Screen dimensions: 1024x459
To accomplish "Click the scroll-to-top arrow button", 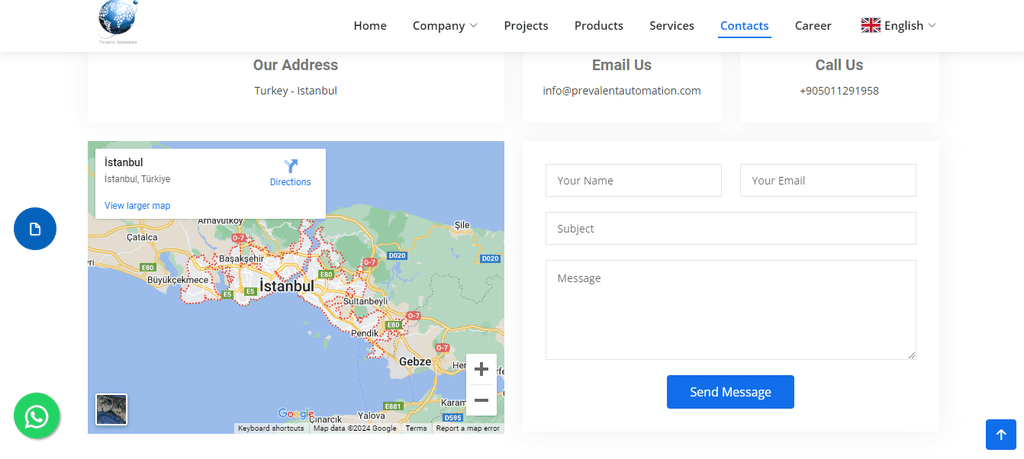I will click(x=1000, y=434).
